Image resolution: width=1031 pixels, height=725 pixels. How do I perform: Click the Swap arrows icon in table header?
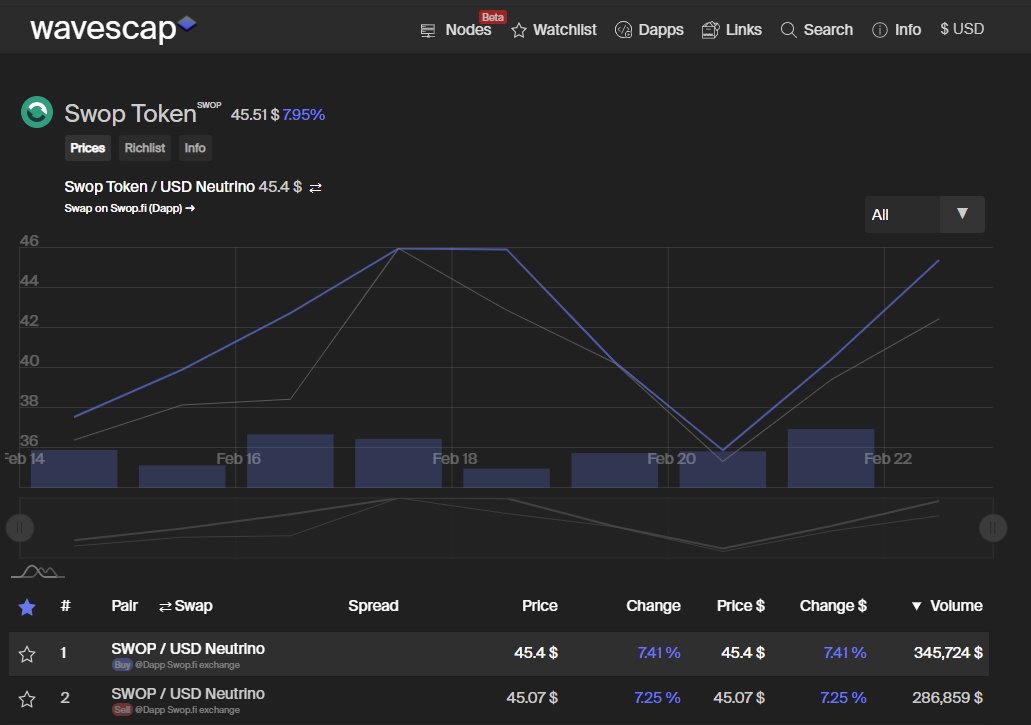coord(165,607)
